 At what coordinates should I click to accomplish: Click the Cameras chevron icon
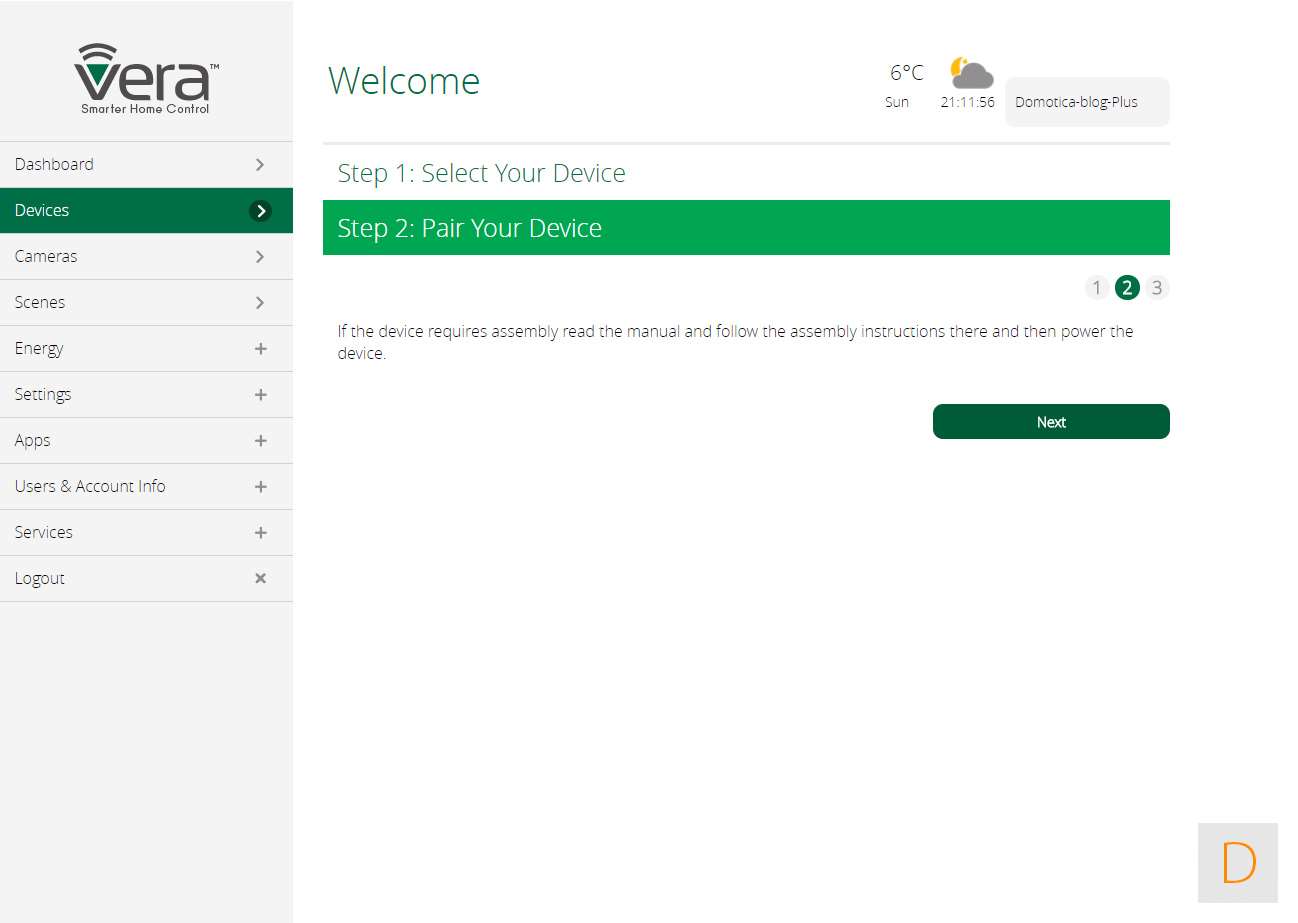[260, 257]
